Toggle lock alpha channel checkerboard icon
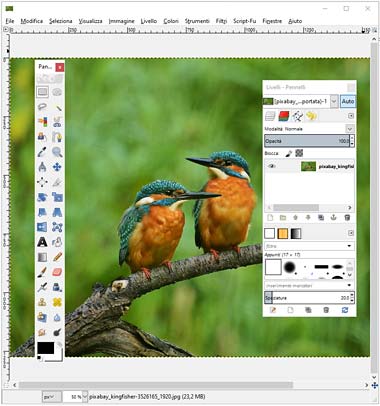The image size is (380, 406). coord(299,153)
